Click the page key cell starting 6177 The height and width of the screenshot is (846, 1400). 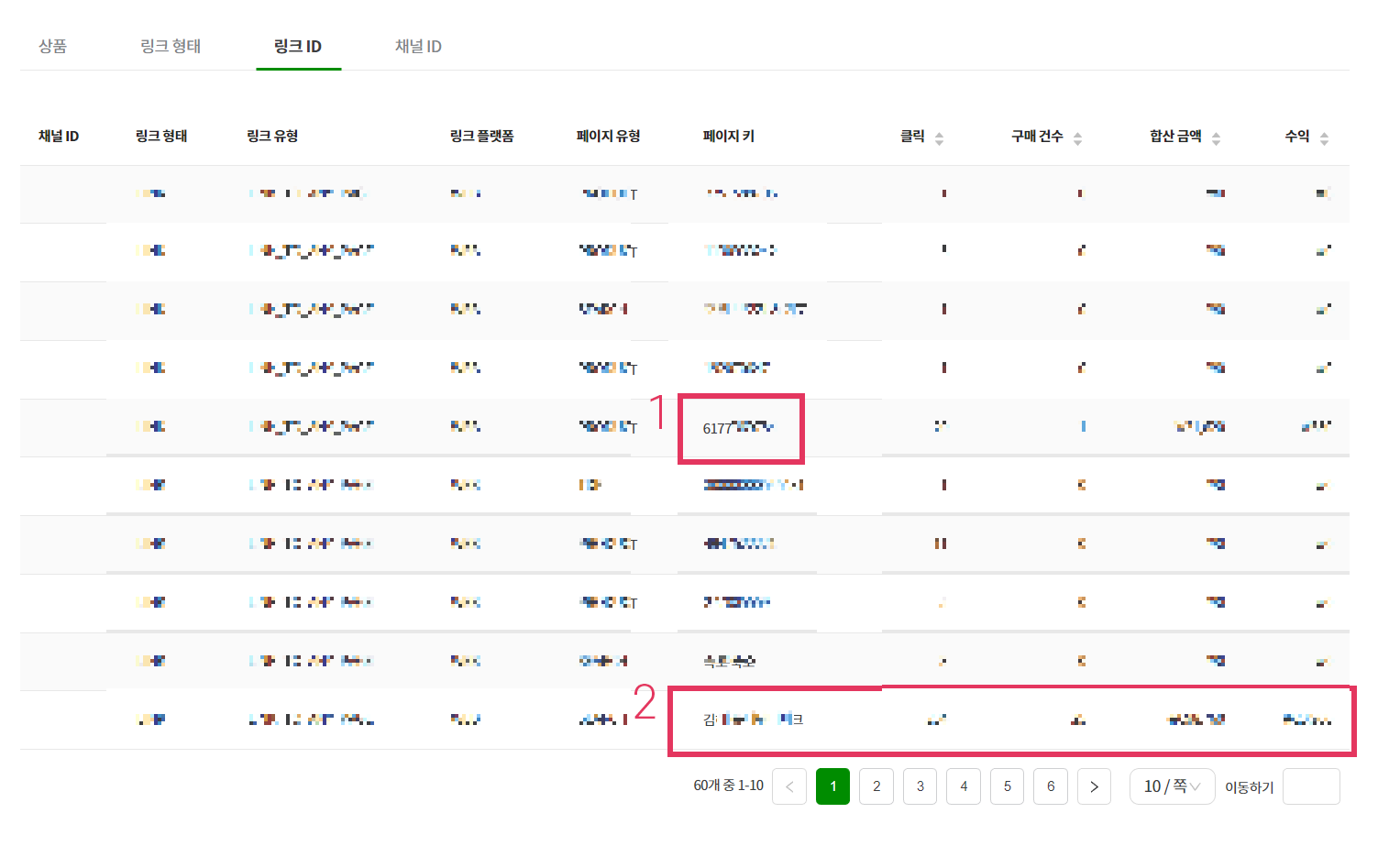click(x=739, y=428)
